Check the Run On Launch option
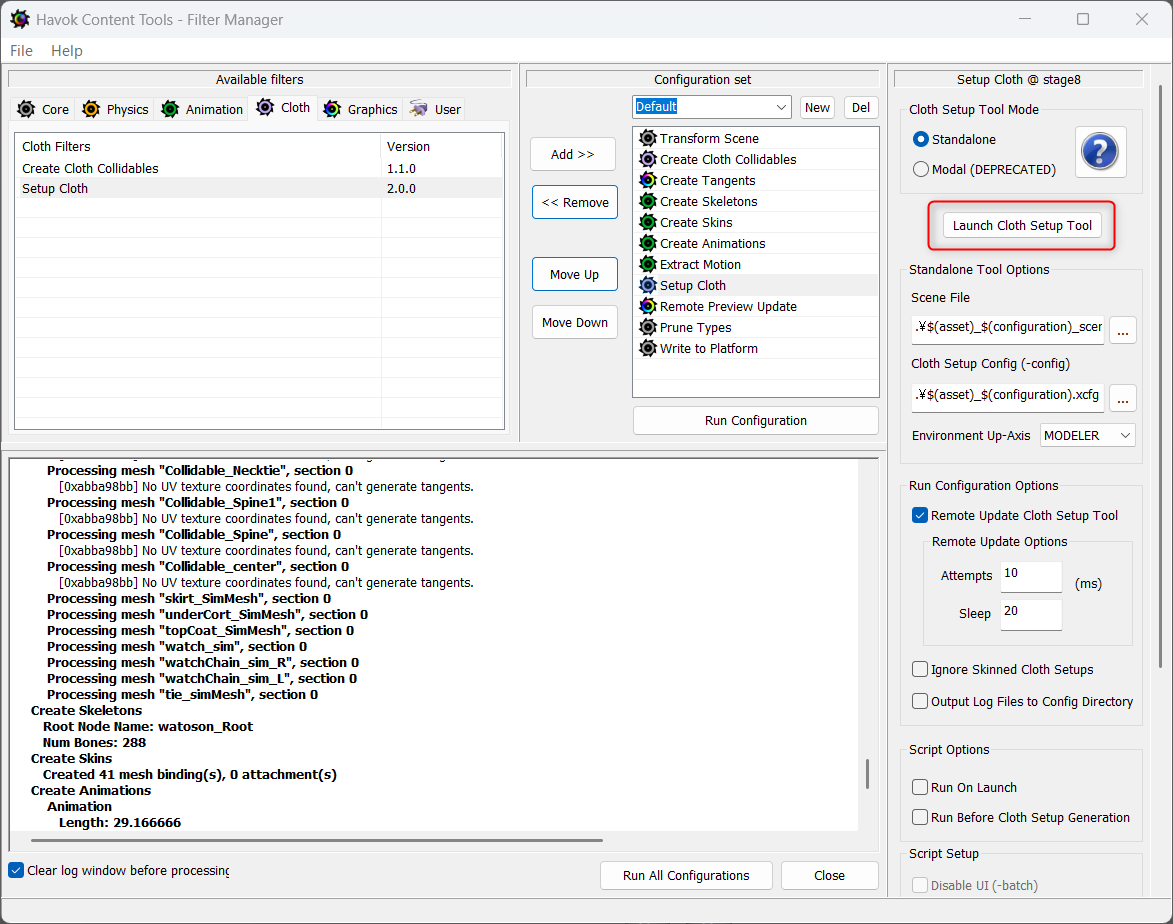1173x924 pixels. pyautogui.click(x=920, y=787)
